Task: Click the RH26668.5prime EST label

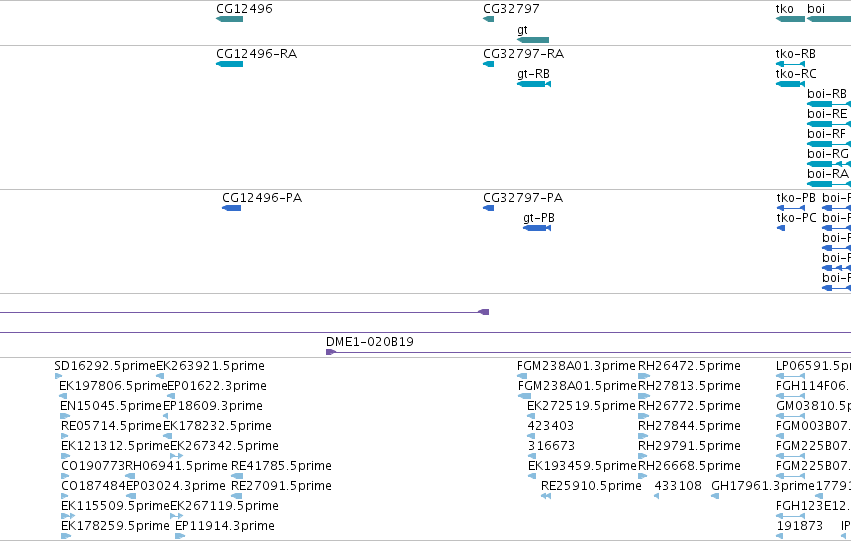Action: (x=689, y=466)
